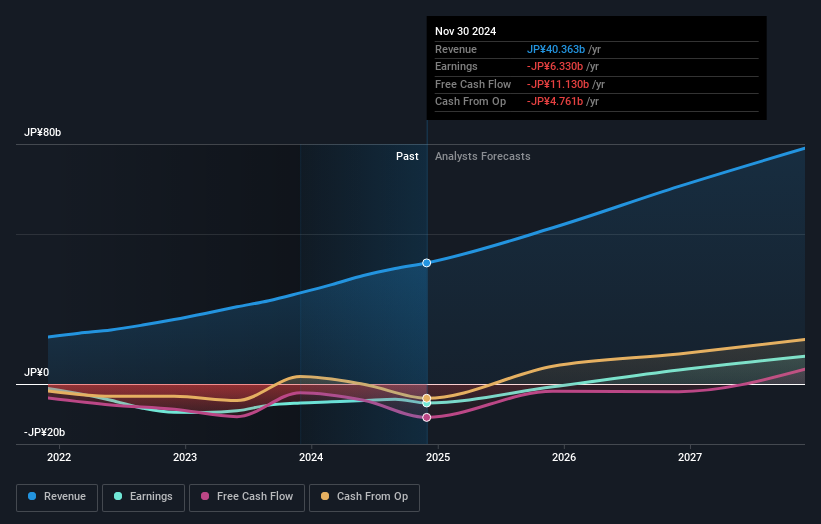Click the 2026 x-axis label

[564, 458]
